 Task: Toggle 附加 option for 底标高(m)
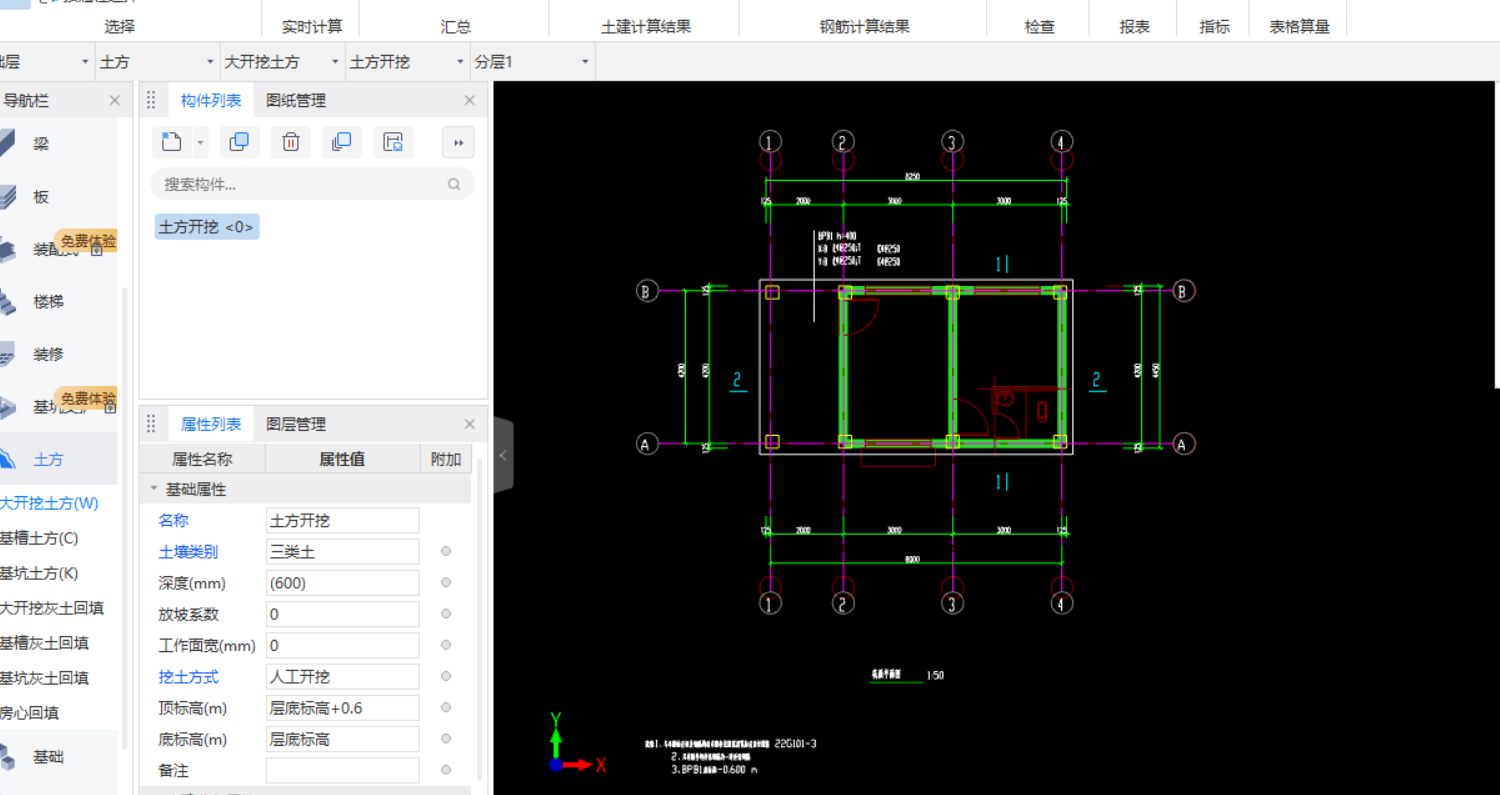446,739
